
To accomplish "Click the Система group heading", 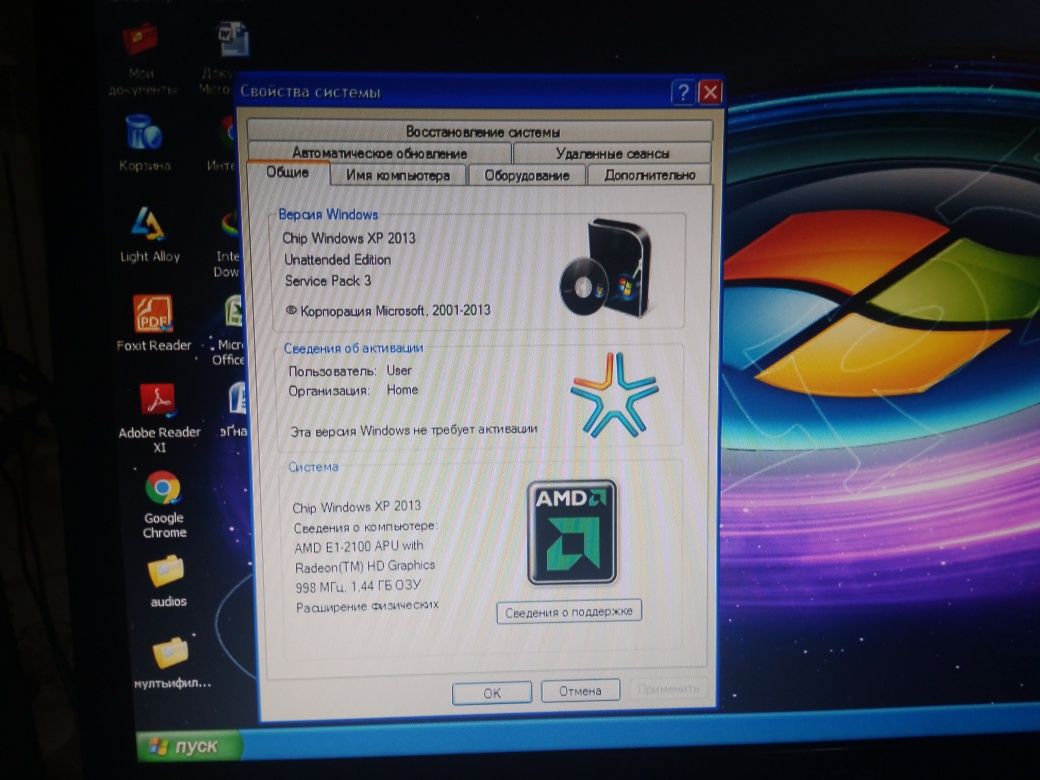I will [x=313, y=467].
